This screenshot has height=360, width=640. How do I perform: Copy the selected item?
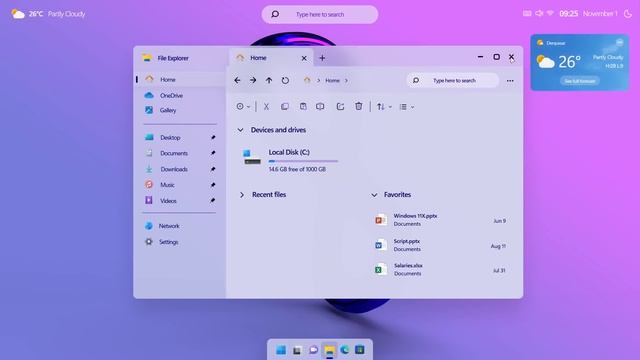tap(284, 107)
